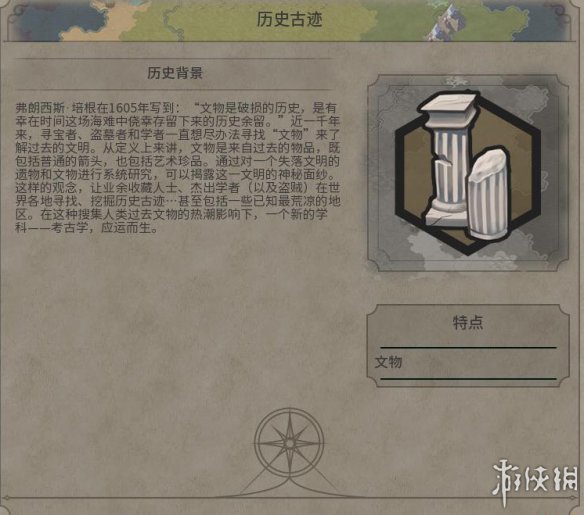Click the dark line under the 特点 header

click(x=469, y=347)
